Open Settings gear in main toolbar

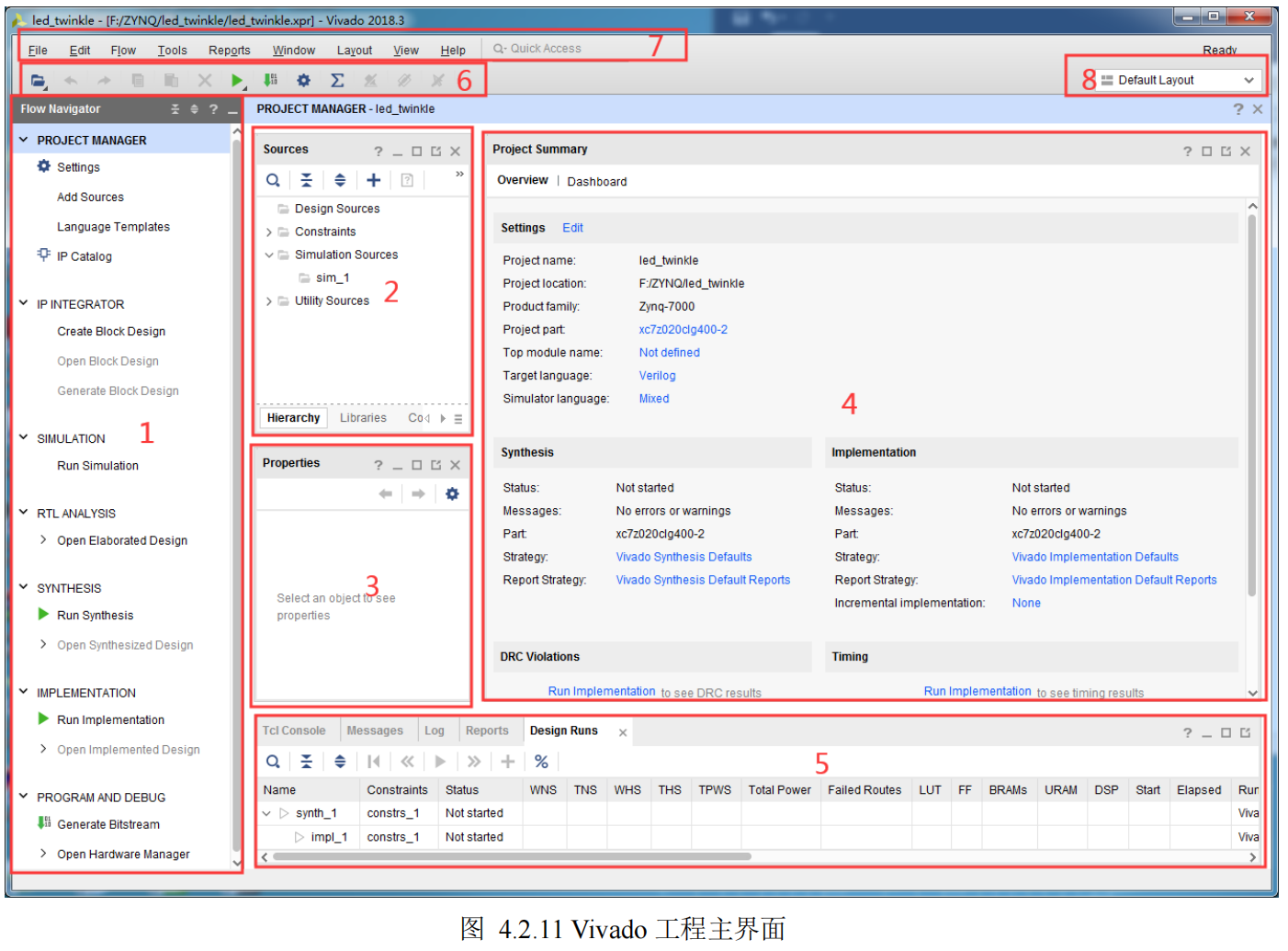click(304, 81)
